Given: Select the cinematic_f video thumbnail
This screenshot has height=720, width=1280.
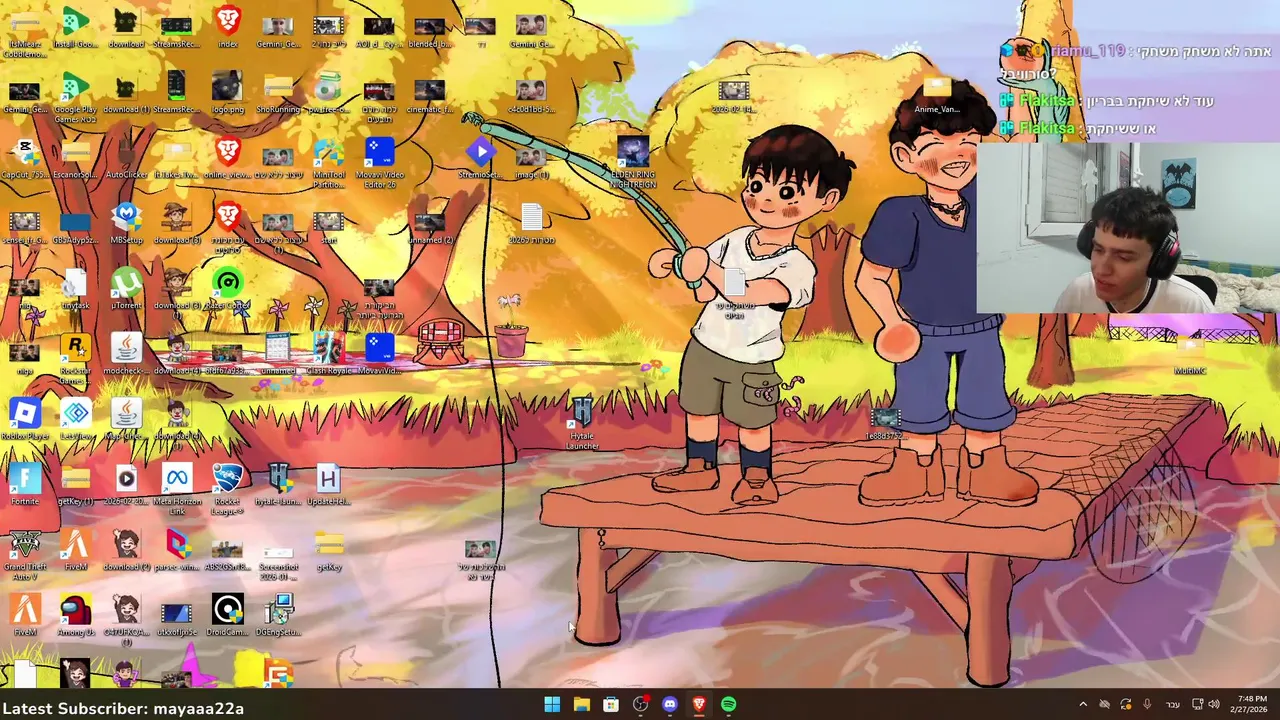Looking at the screenshot, I should [430, 94].
